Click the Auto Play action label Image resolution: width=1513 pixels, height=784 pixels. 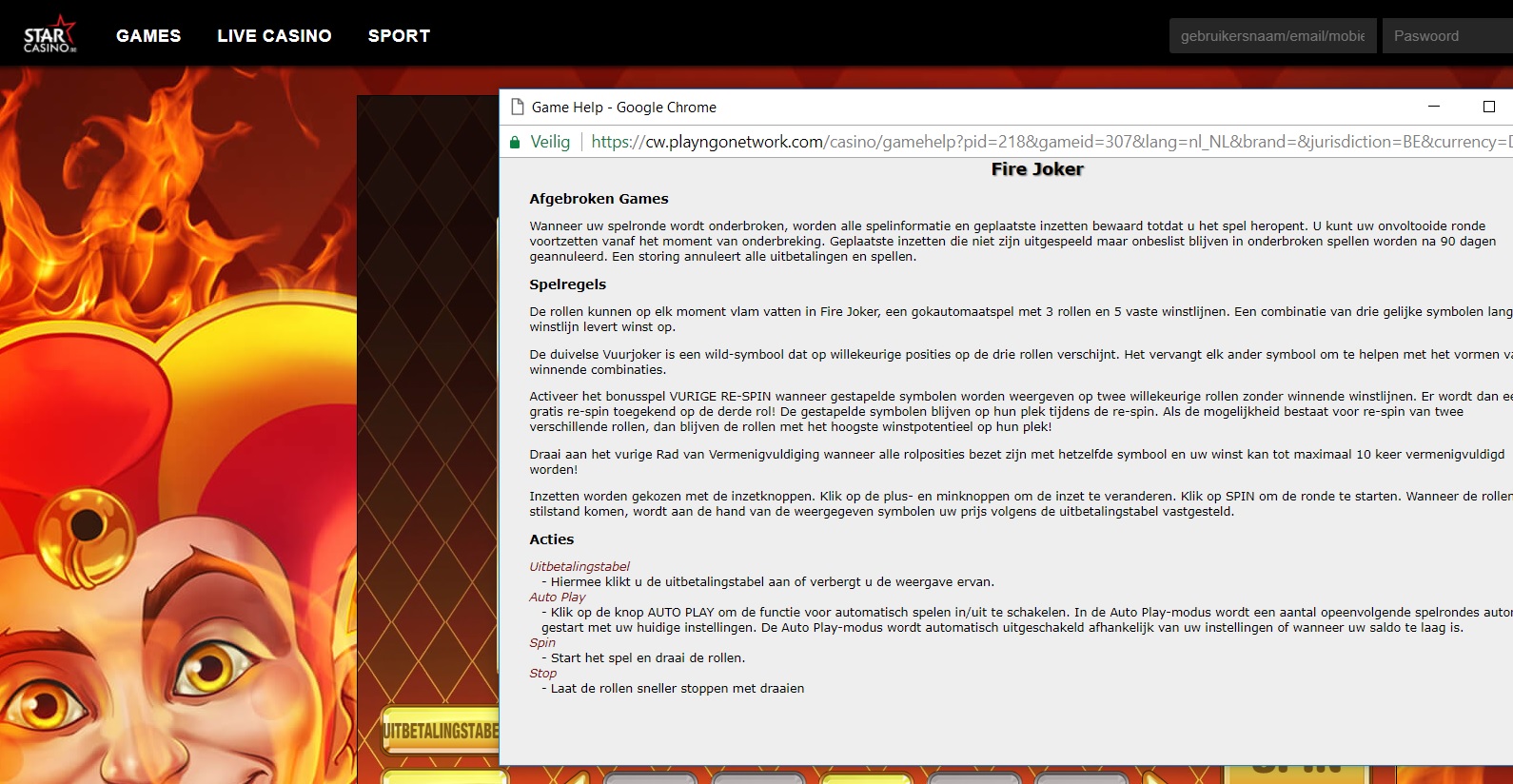[557, 597]
